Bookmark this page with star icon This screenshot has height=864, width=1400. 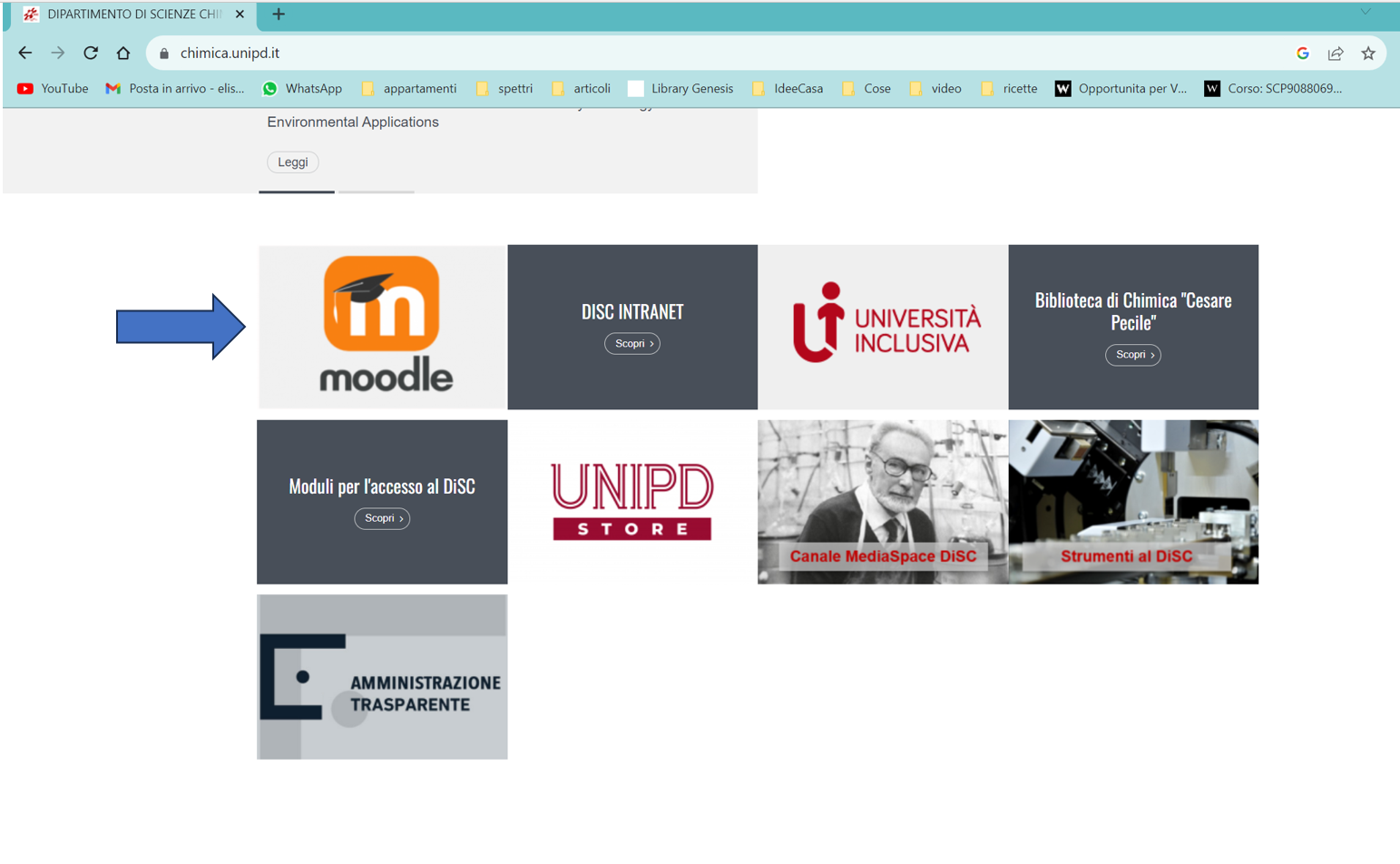[x=1368, y=54]
